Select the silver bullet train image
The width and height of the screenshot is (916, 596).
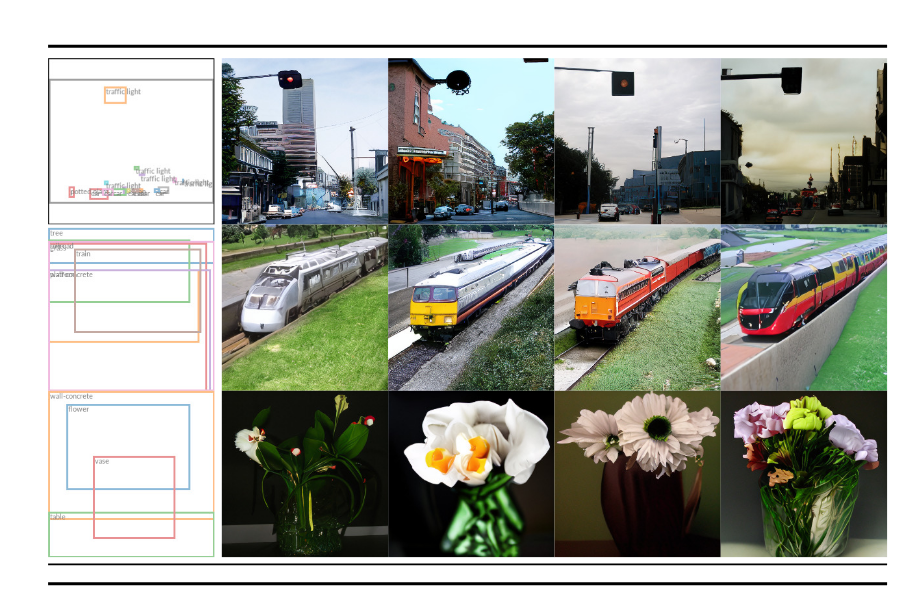point(305,307)
